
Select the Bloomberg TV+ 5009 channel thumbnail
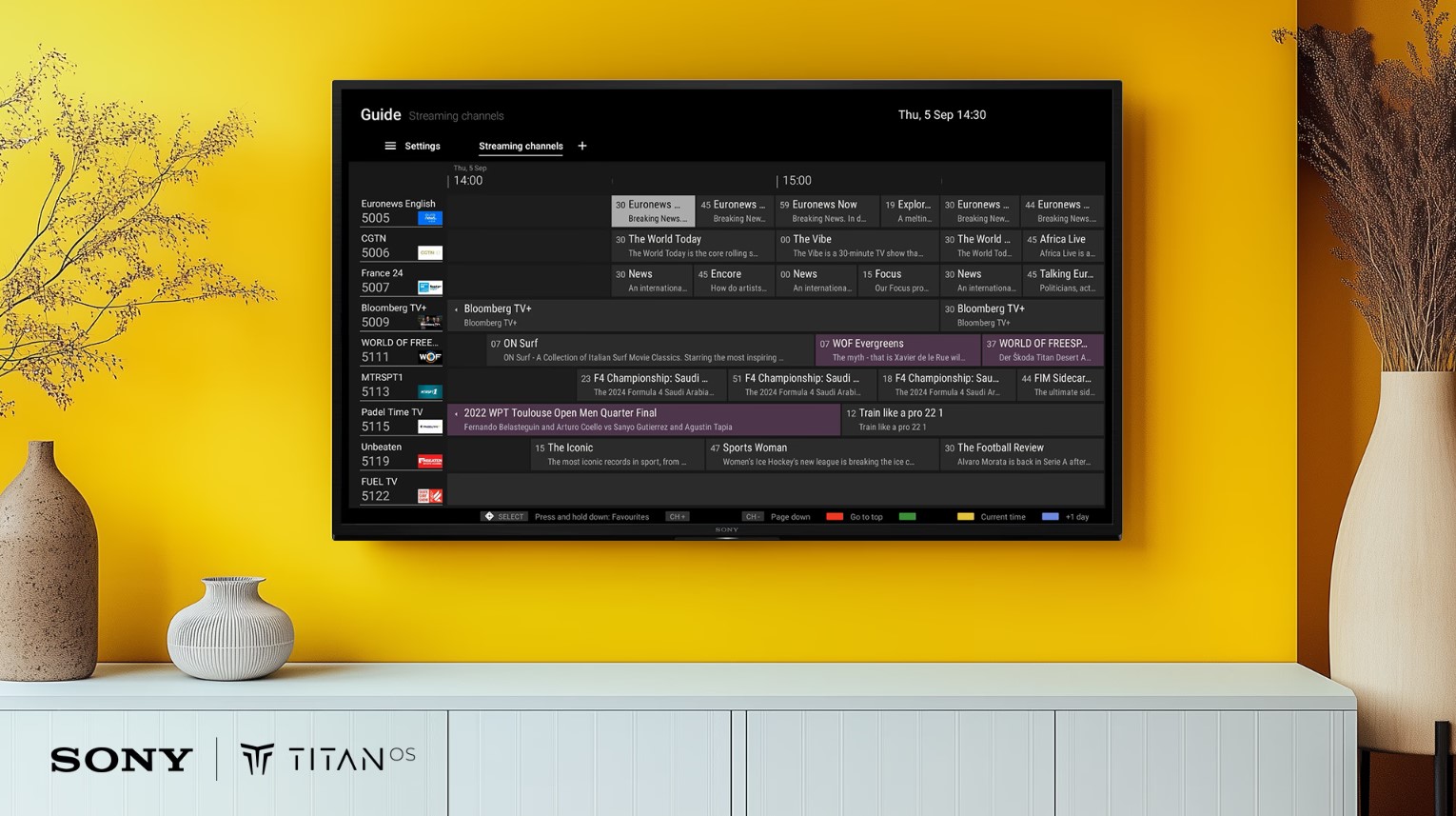(x=430, y=322)
